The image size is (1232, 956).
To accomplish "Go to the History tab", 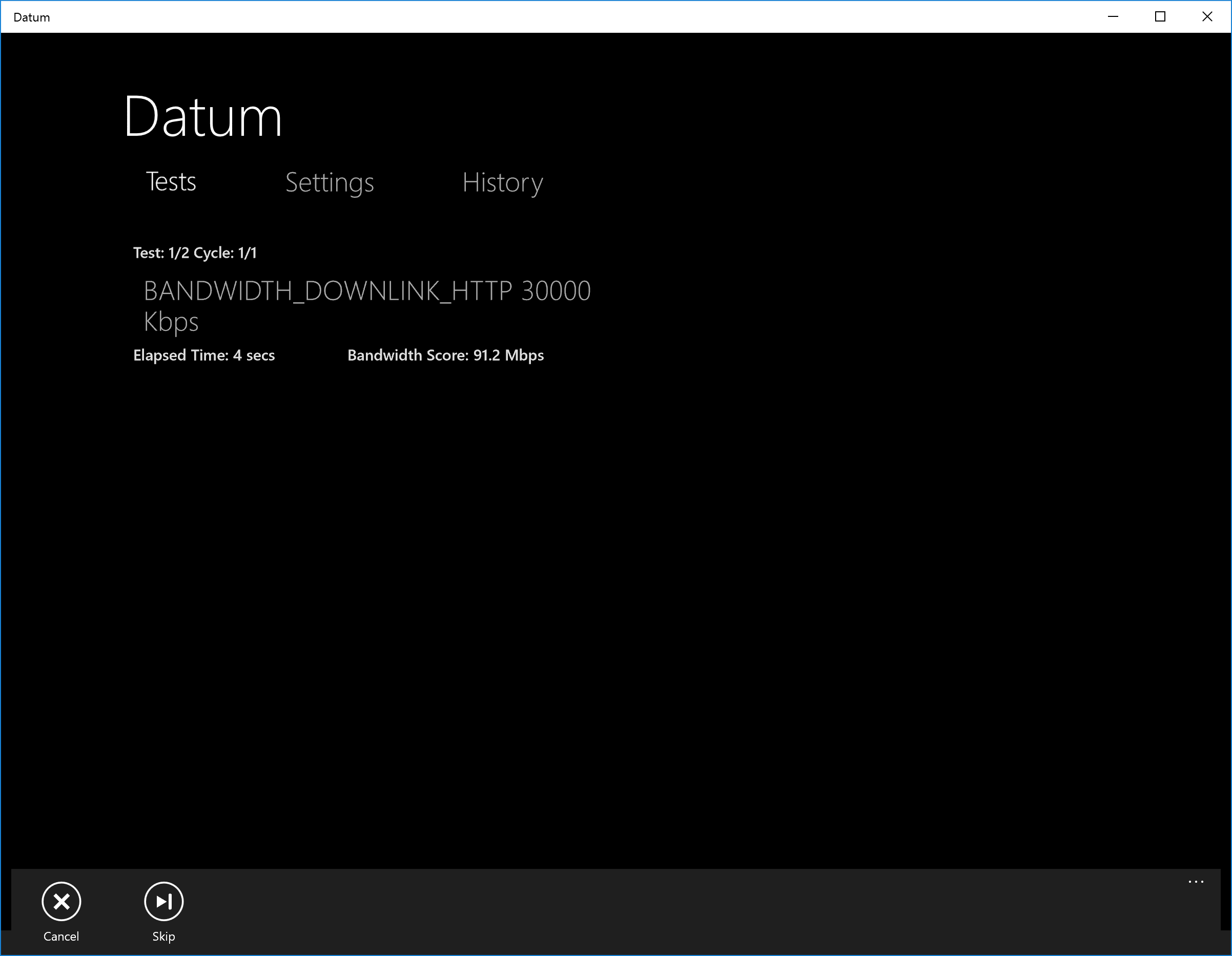I will (502, 183).
